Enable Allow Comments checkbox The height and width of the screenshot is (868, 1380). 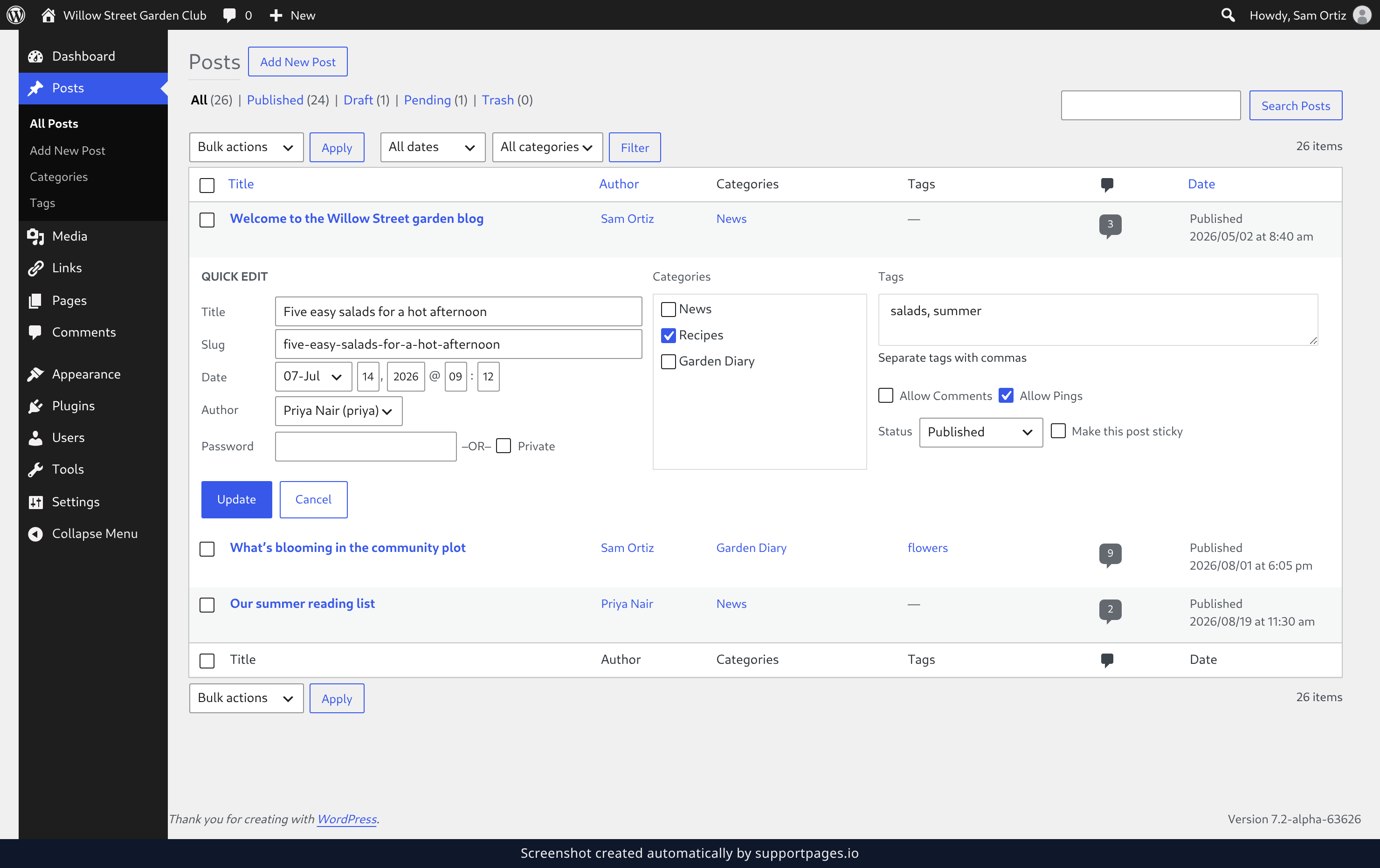[x=885, y=395]
